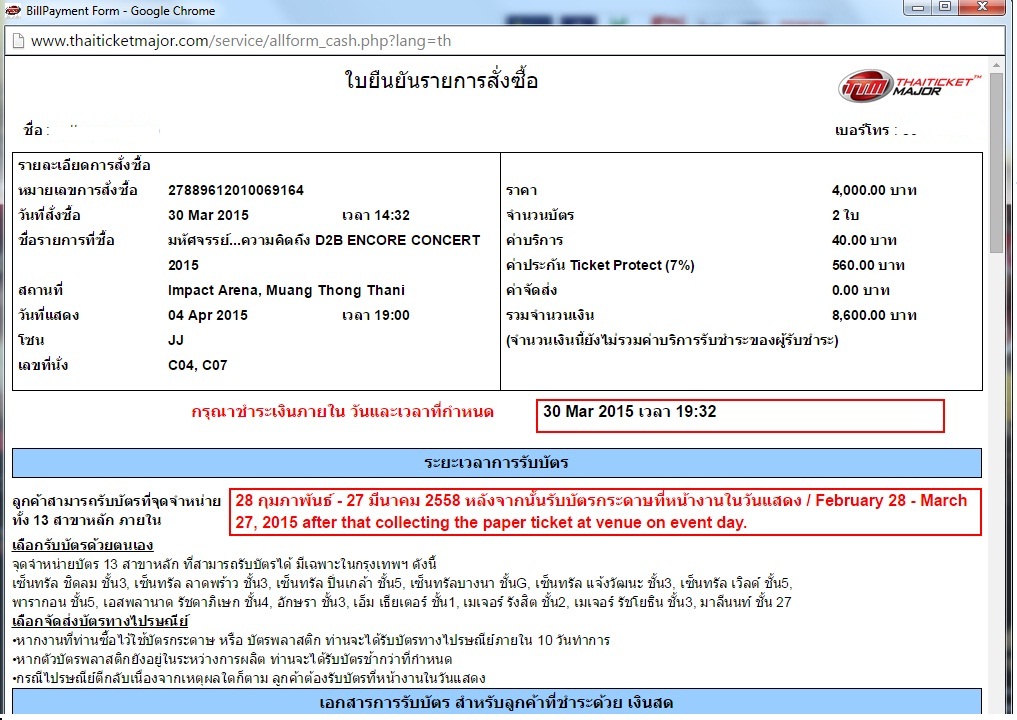Click the seat numbers C04, C07

click(x=198, y=365)
